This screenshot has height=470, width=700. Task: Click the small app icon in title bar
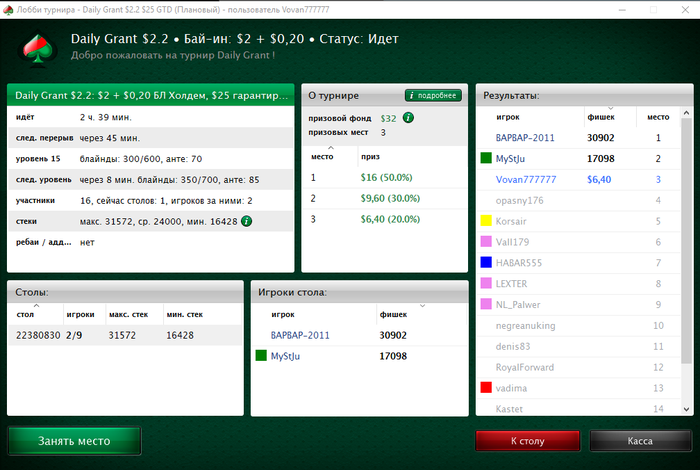click(8, 10)
